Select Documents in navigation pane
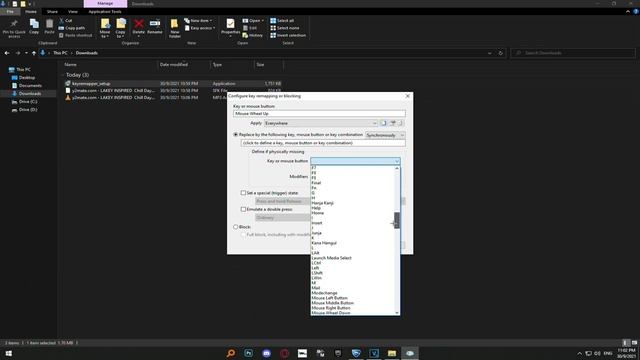The width and height of the screenshot is (640, 360). tap(30, 86)
